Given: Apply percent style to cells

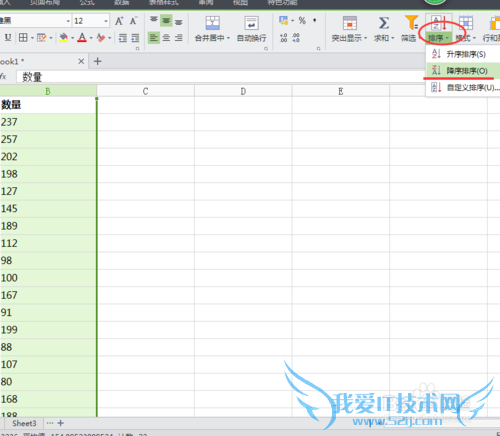Looking at the screenshot, I should point(302,21).
